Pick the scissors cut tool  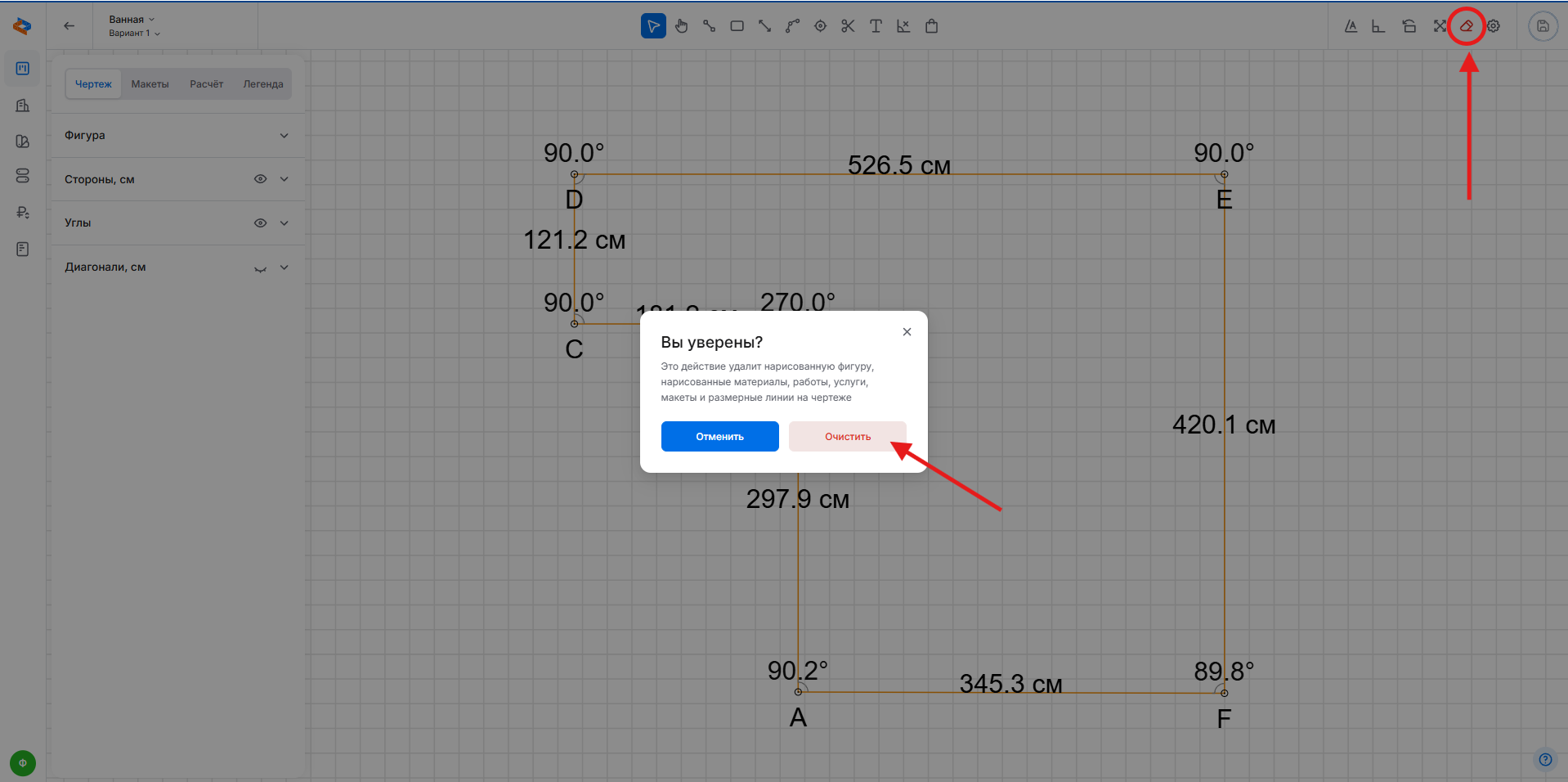coord(848,26)
